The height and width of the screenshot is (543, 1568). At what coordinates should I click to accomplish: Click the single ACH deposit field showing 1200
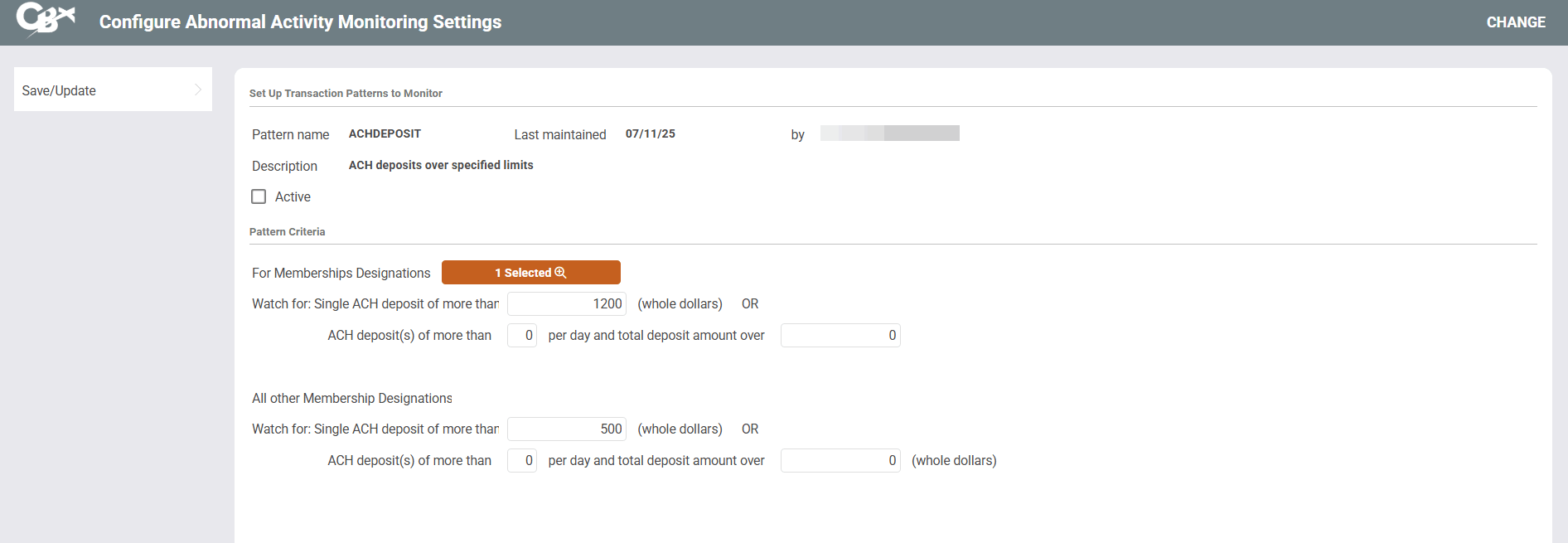pyautogui.click(x=567, y=304)
